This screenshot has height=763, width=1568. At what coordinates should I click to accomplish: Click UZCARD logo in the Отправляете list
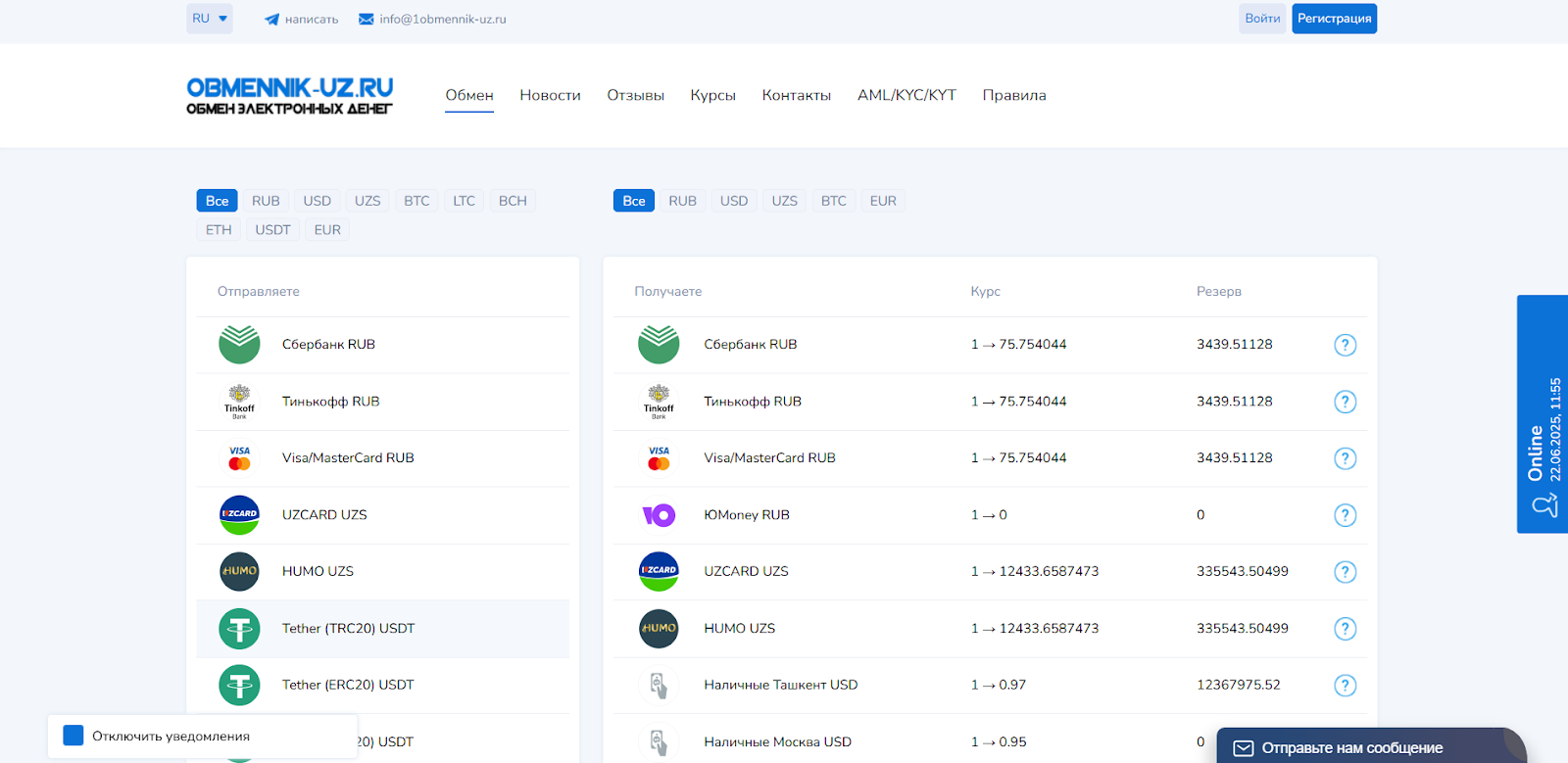click(x=239, y=515)
